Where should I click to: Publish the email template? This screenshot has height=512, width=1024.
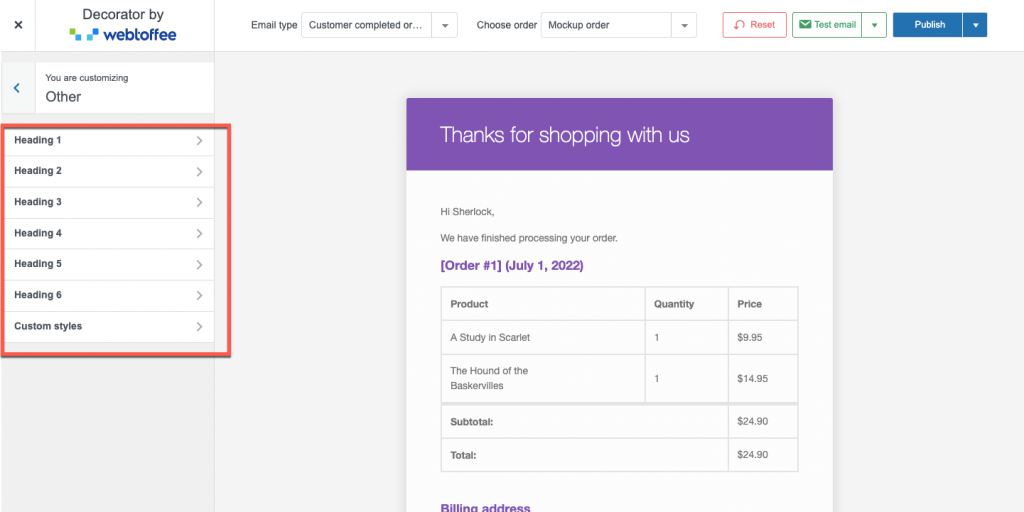[x=928, y=25]
